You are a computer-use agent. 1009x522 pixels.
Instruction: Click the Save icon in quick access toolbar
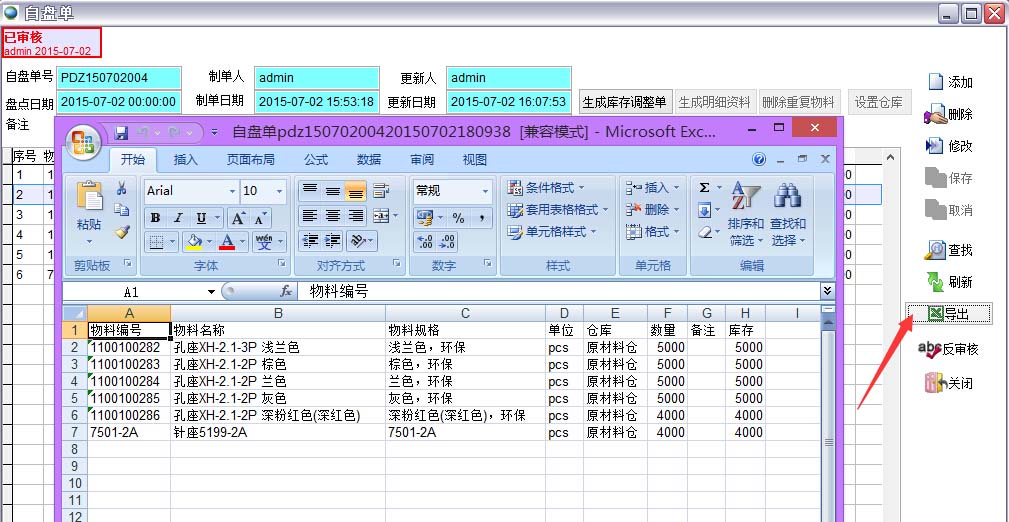click(x=122, y=132)
